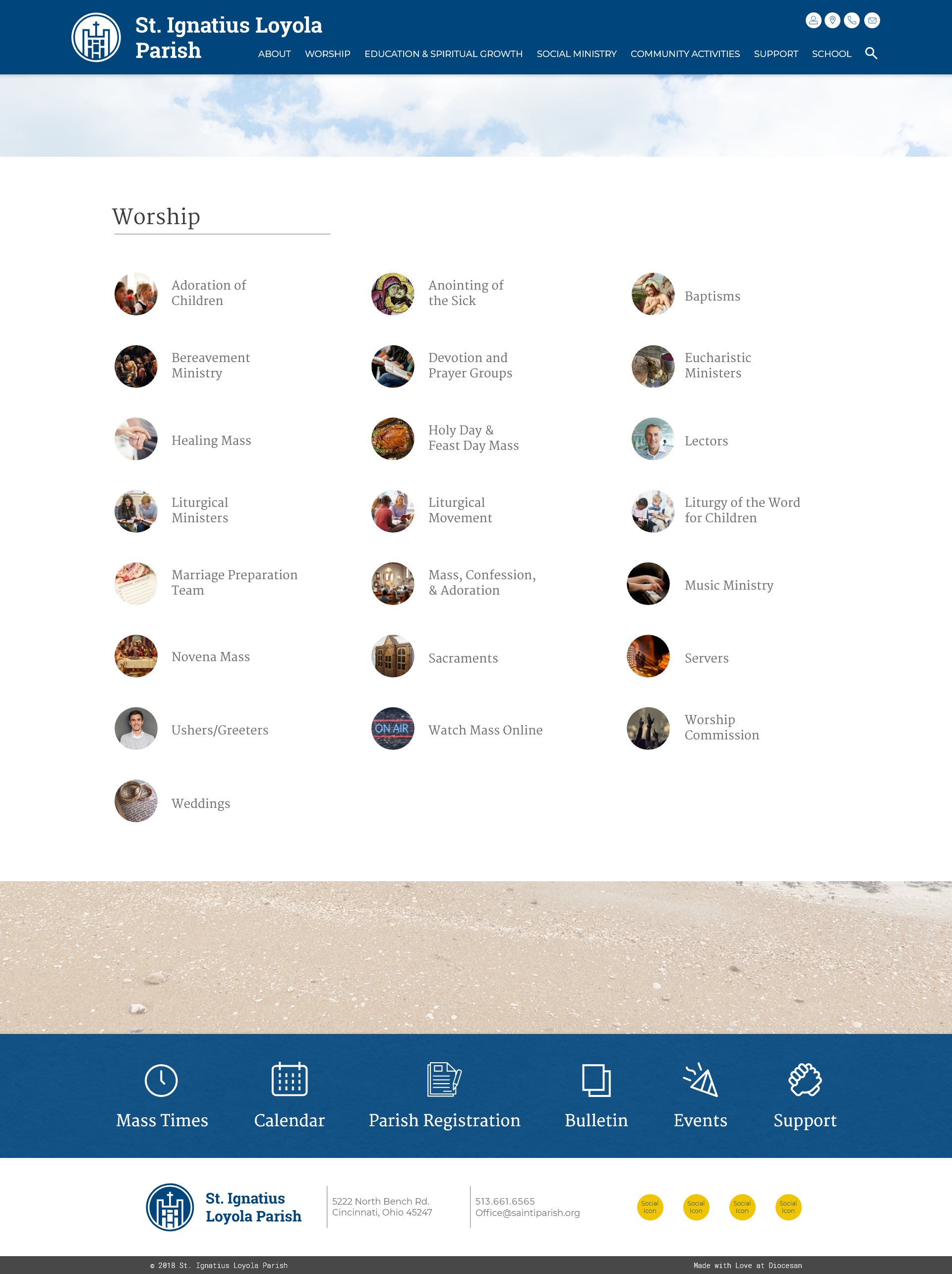Click the user account icon in header
The width and height of the screenshot is (952, 1274).
(813, 21)
